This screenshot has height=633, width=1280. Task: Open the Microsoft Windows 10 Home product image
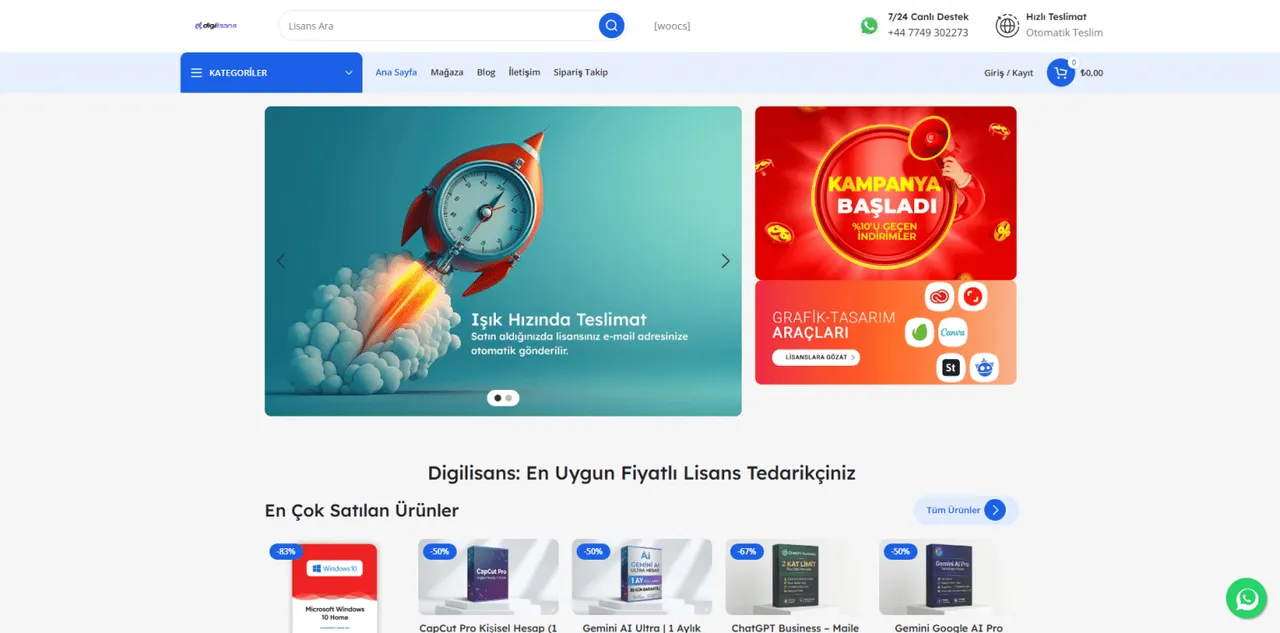click(x=334, y=588)
